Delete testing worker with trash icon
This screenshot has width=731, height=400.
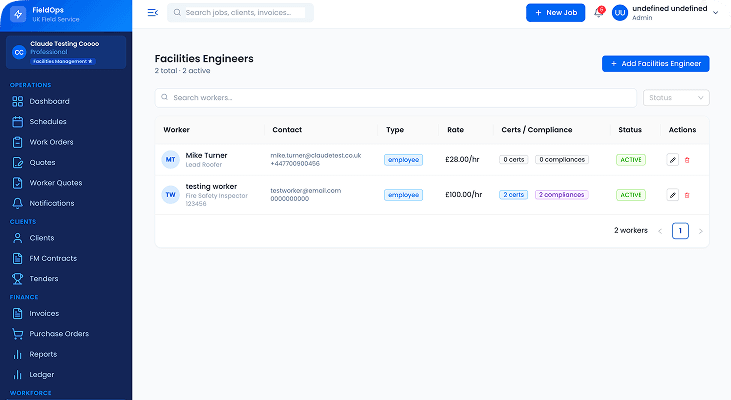tap(687, 195)
